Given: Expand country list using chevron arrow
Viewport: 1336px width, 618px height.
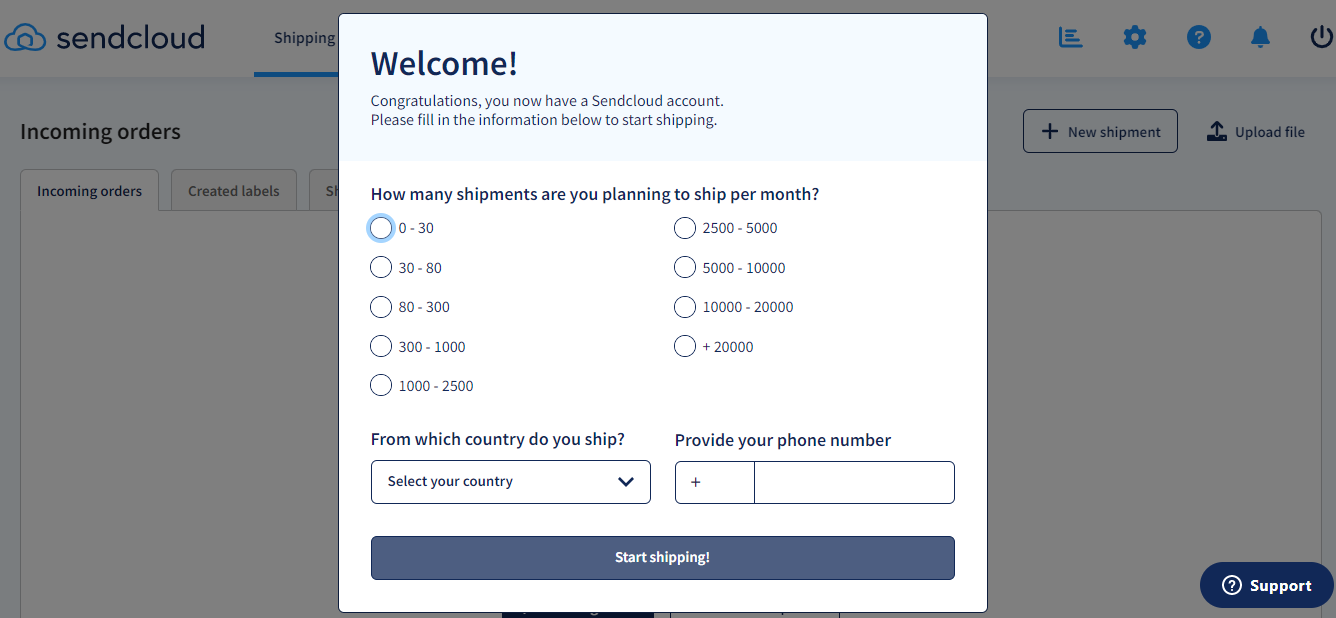Looking at the screenshot, I should (x=626, y=482).
